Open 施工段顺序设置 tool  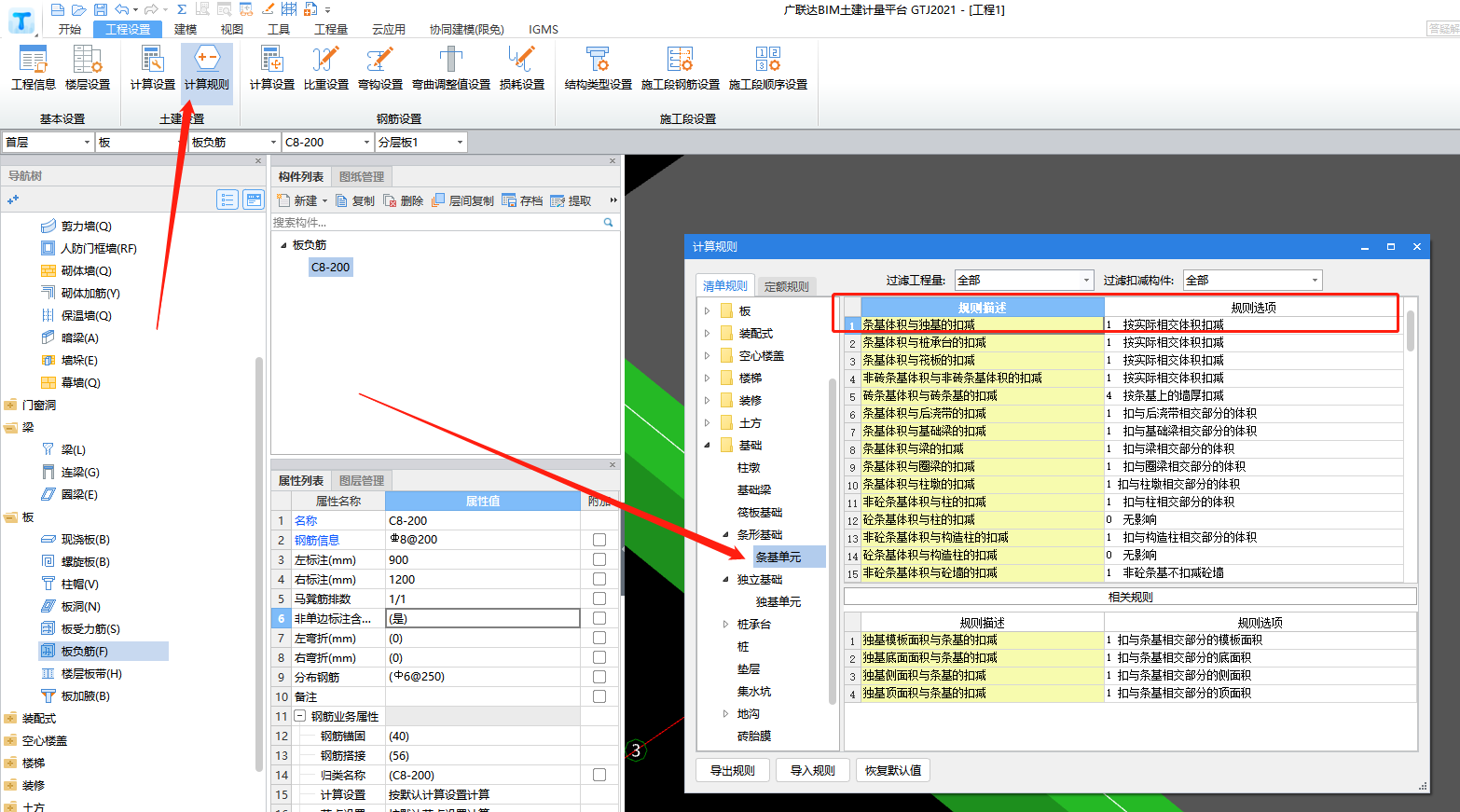pyautogui.click(x=768, y=68)
